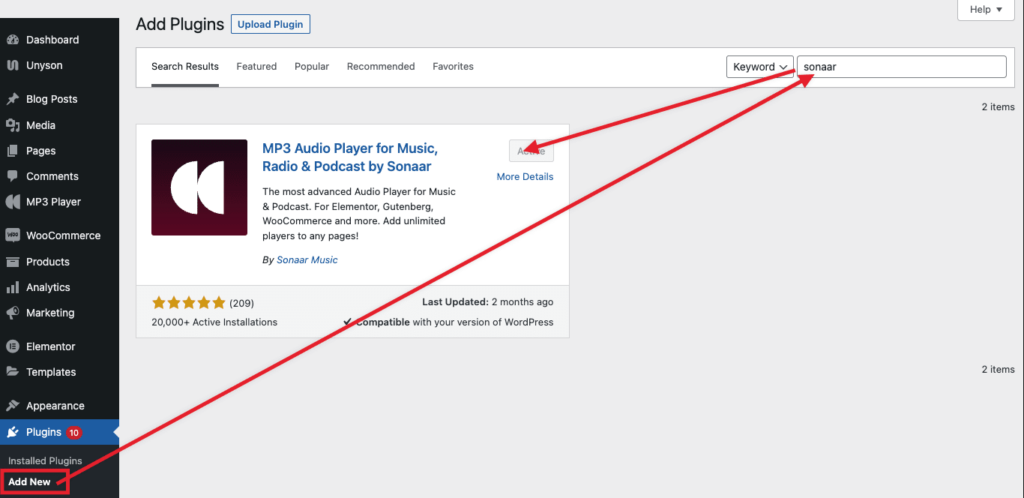Open the Keyword search type dropdown
Screen dimensions: 1024x498
tap(760, 67)
